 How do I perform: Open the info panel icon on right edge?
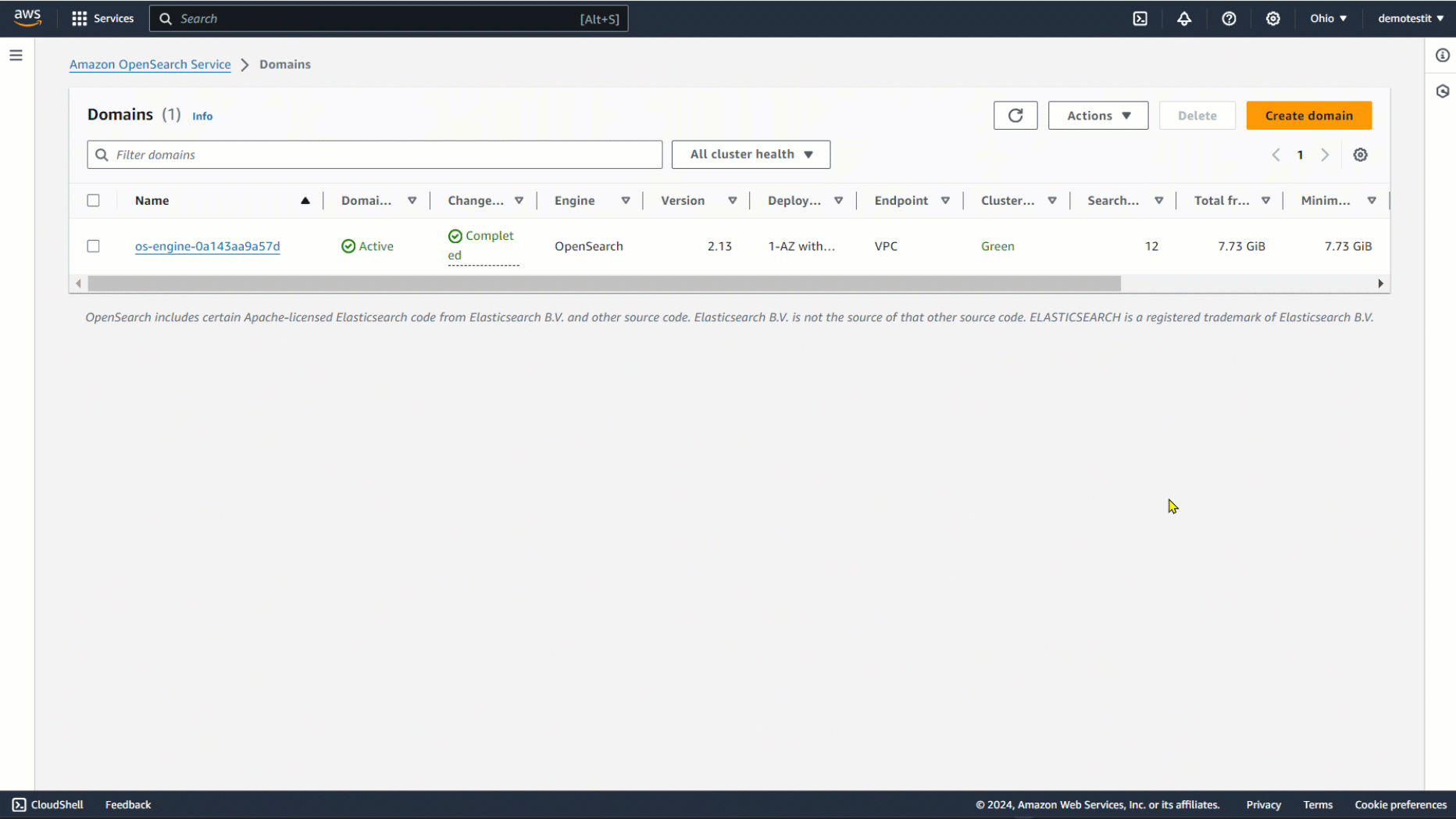click(x=1443, y=55)
